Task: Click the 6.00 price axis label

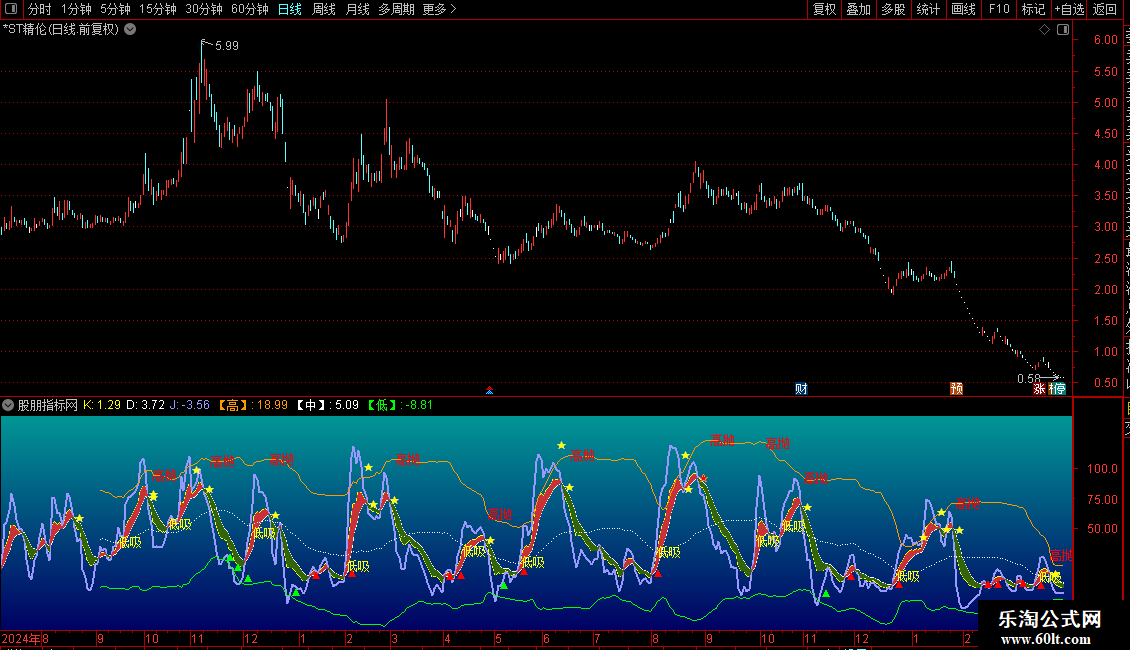Action: coord(1105,40)
